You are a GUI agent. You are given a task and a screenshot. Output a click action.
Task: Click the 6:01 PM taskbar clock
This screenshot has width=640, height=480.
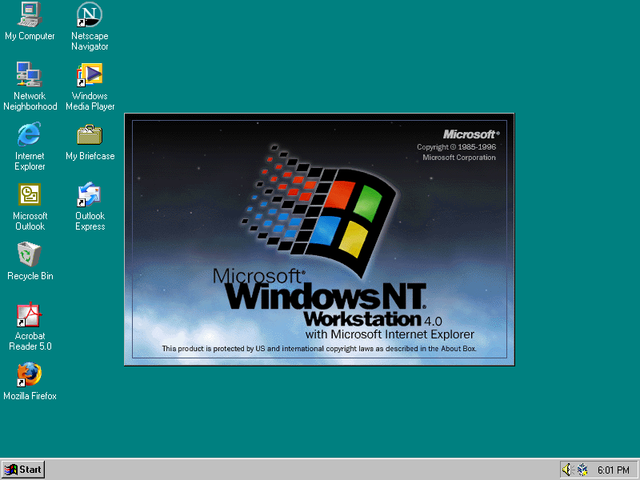(x=613, y=470)
